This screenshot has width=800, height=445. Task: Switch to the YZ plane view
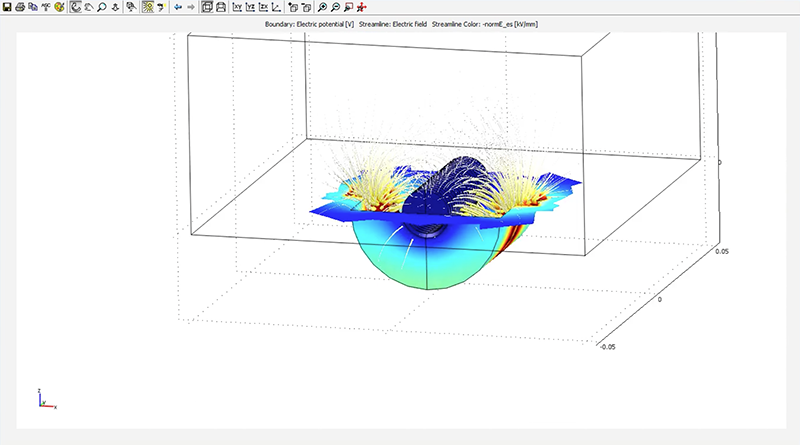(x=249, y=7)
